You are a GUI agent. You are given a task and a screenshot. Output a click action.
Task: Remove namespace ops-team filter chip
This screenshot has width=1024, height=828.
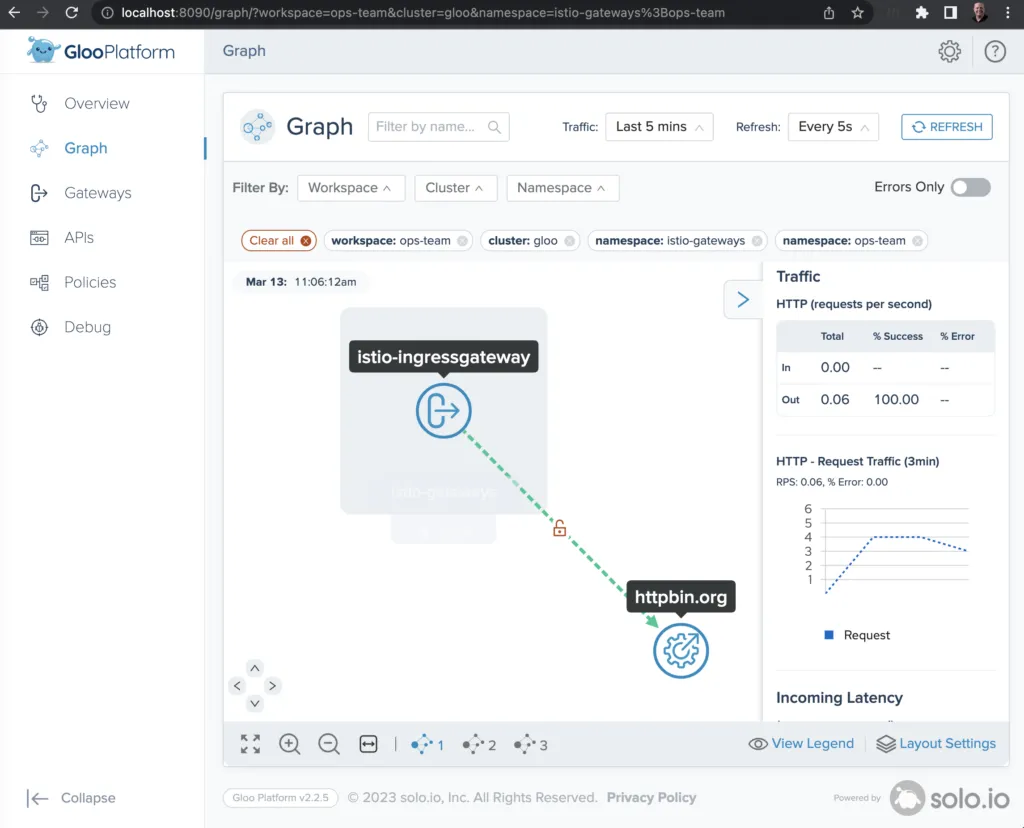[918, 241]
